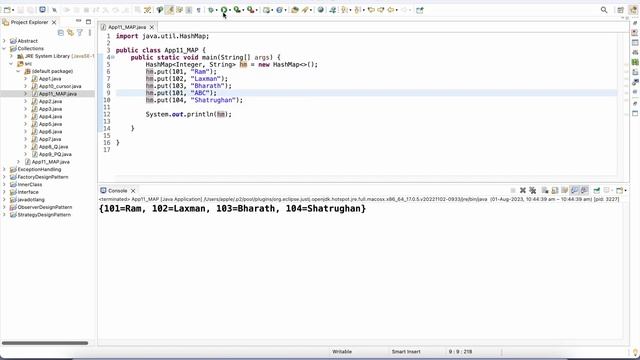
Task: Maximize the Project Explorer panel
Action: click(88, 22)
